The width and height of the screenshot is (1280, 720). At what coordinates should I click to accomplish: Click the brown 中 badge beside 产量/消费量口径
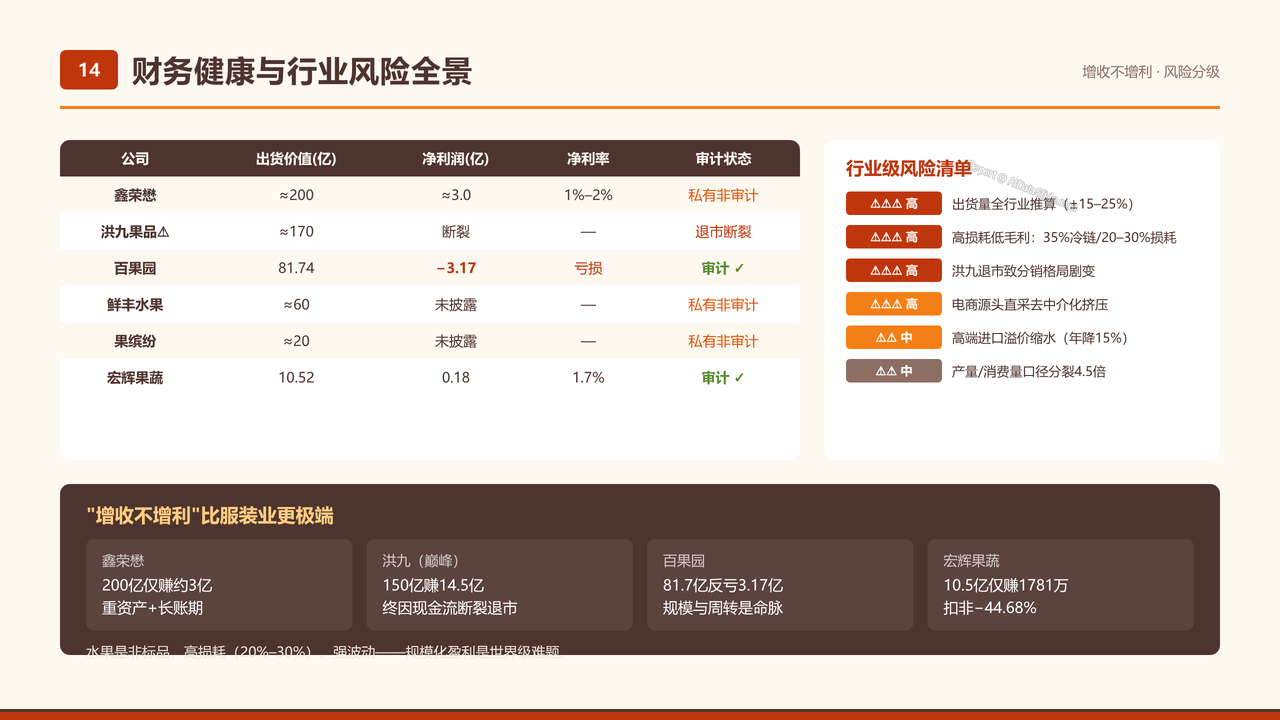point(894,371)
